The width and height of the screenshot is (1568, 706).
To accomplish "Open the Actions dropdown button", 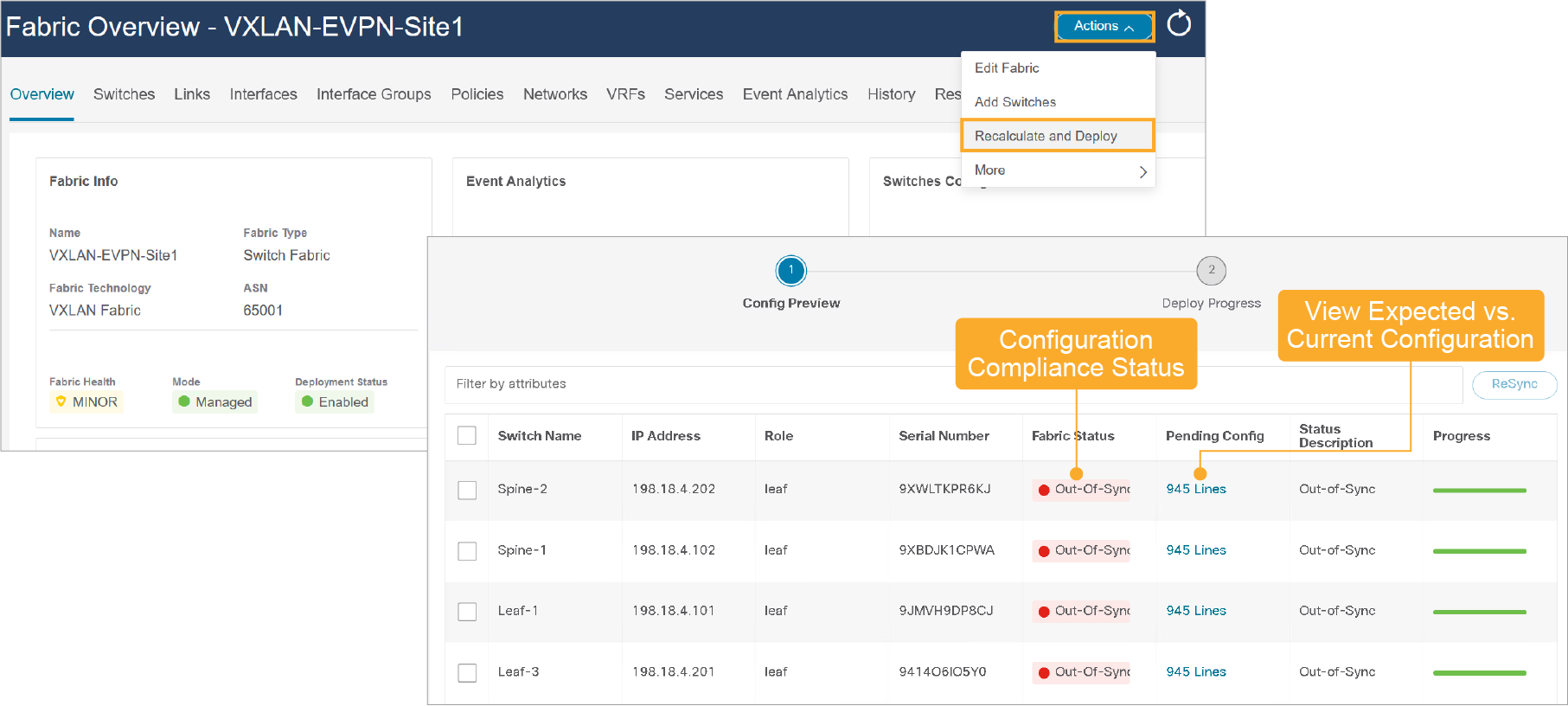I will [x=1104, y=26].
